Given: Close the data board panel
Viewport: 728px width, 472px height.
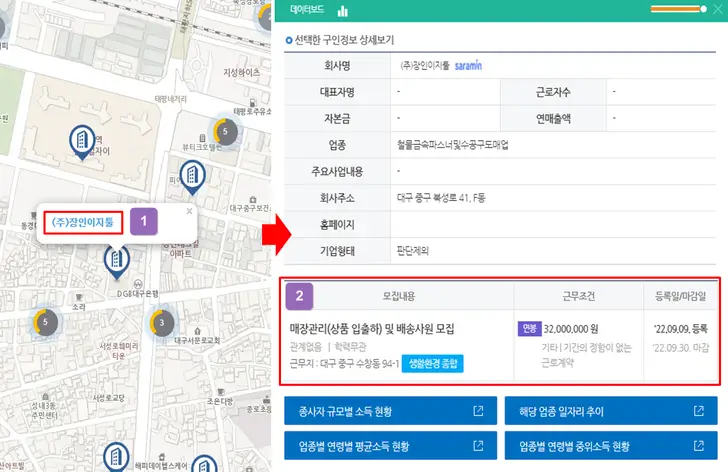Looking at the screenshot, I should pyautogui.click(x=718, y=9).
